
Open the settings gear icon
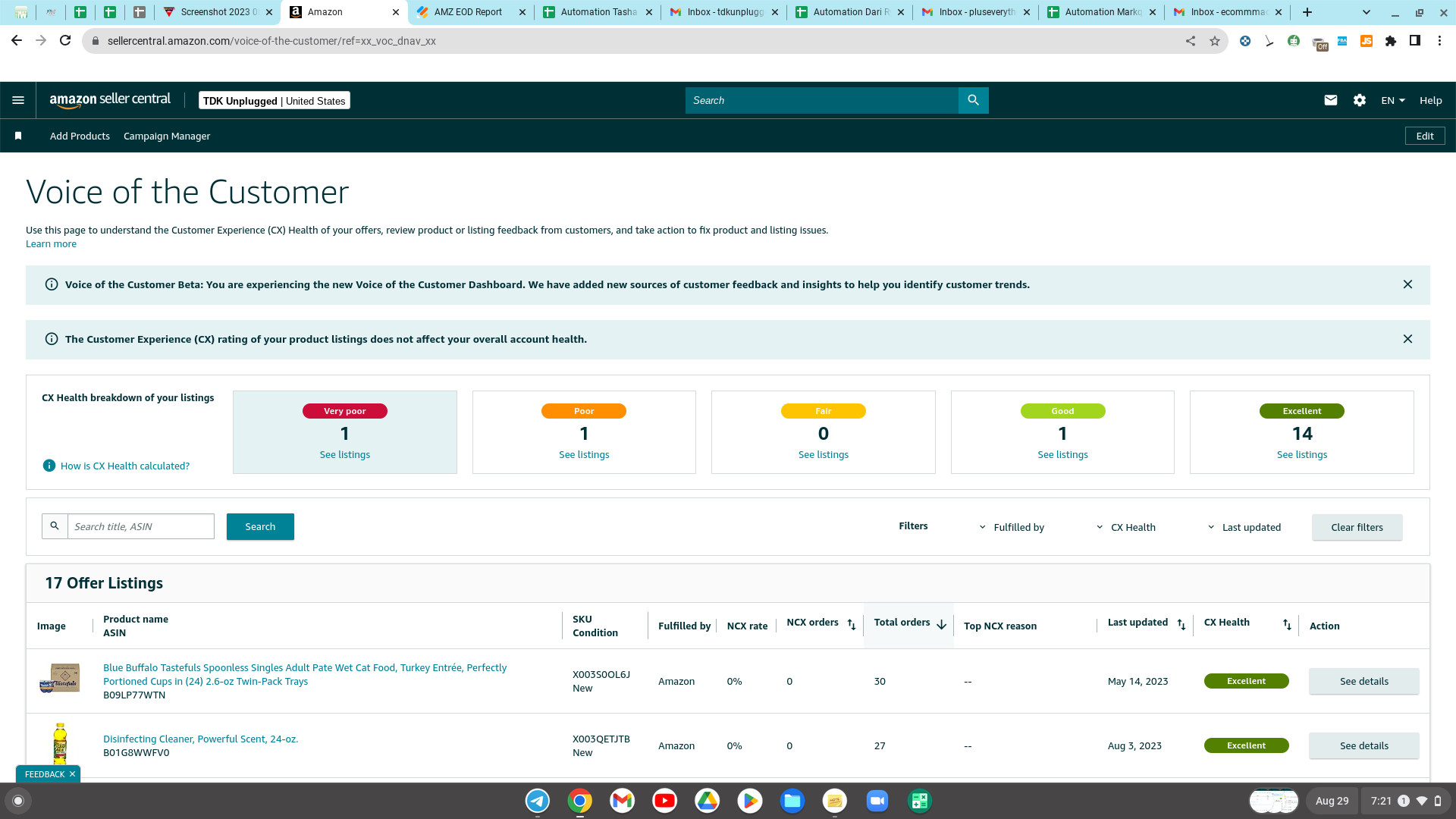[1359, 100]
